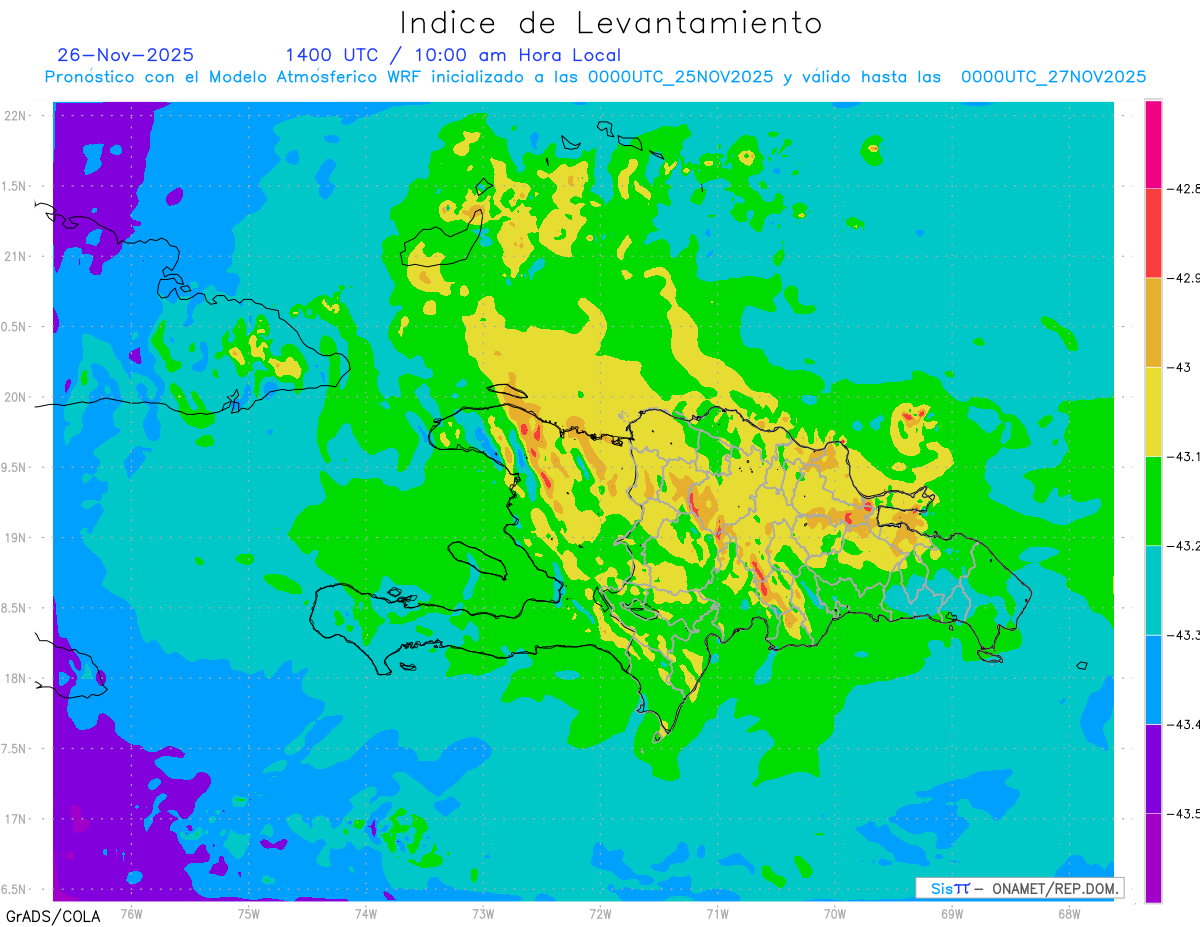Select the teal swatch in the color bar
Screen dimensions: 1200x927
click(x=1154, y=590)
